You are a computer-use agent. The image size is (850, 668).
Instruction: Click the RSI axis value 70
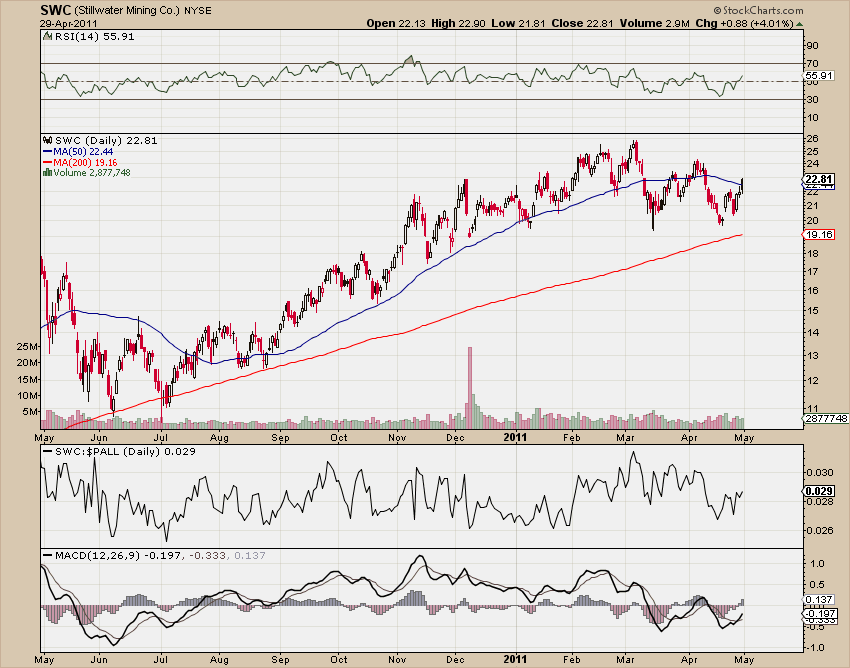(x=813, y=64)
